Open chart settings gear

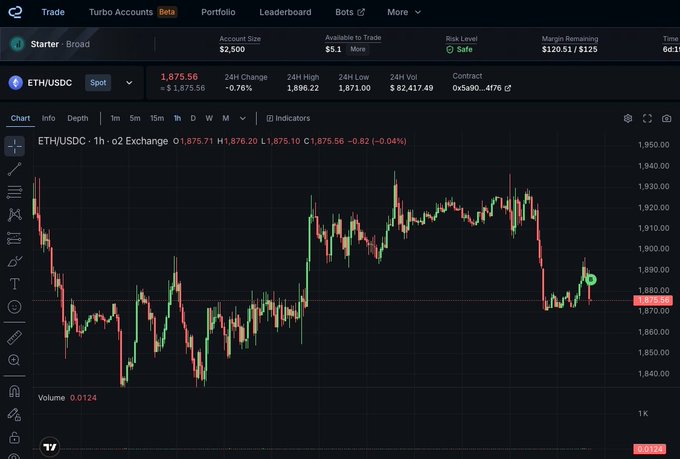tap(628, 118)
